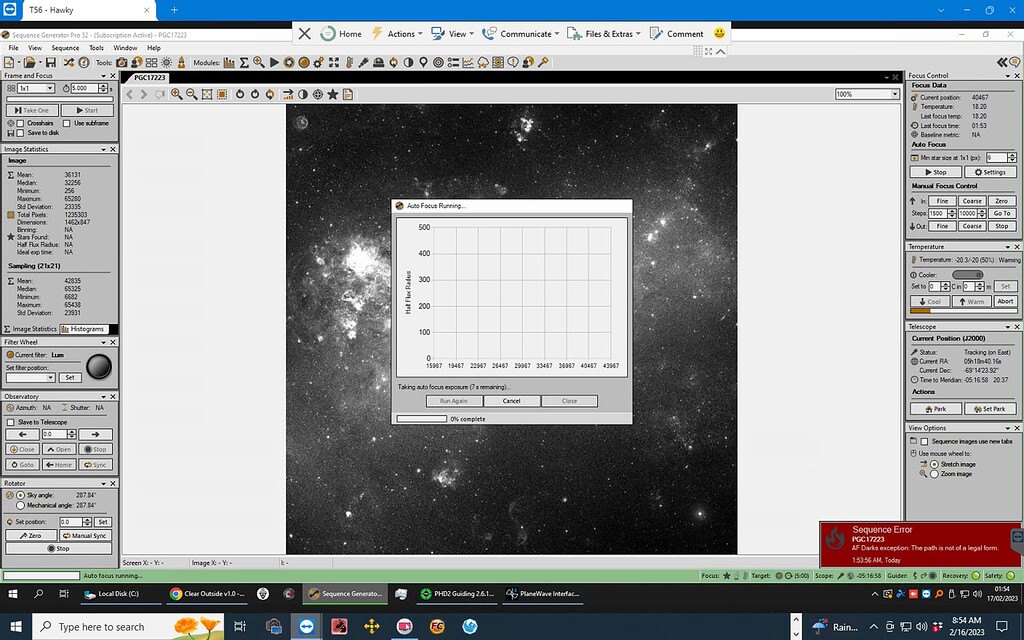This screenshot has height=640, width=1024.
Task: Open the thermometer temperature module icon
Action: click(349, 63)
